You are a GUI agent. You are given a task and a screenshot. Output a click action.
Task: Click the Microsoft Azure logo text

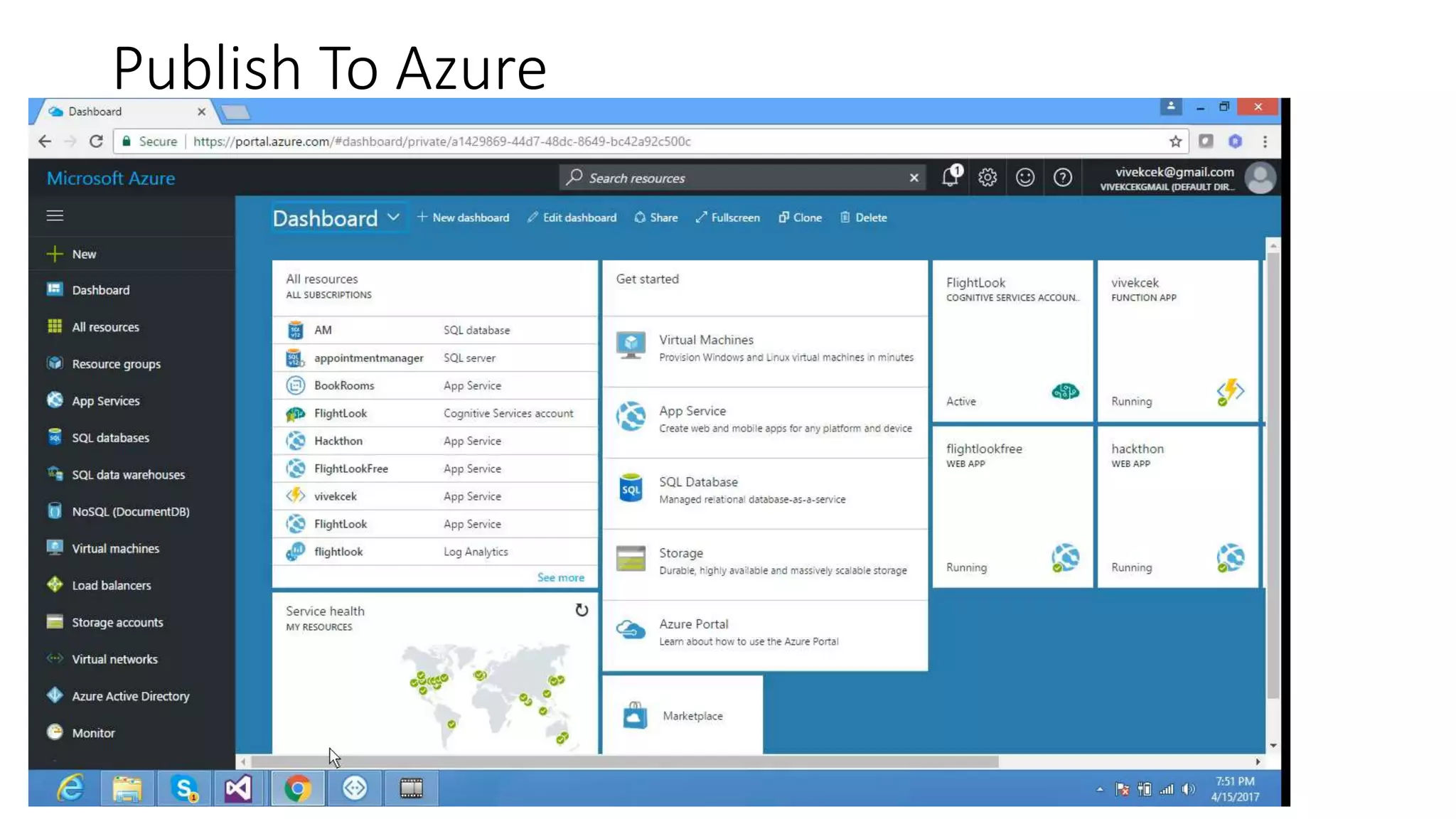tap(111, 178)
